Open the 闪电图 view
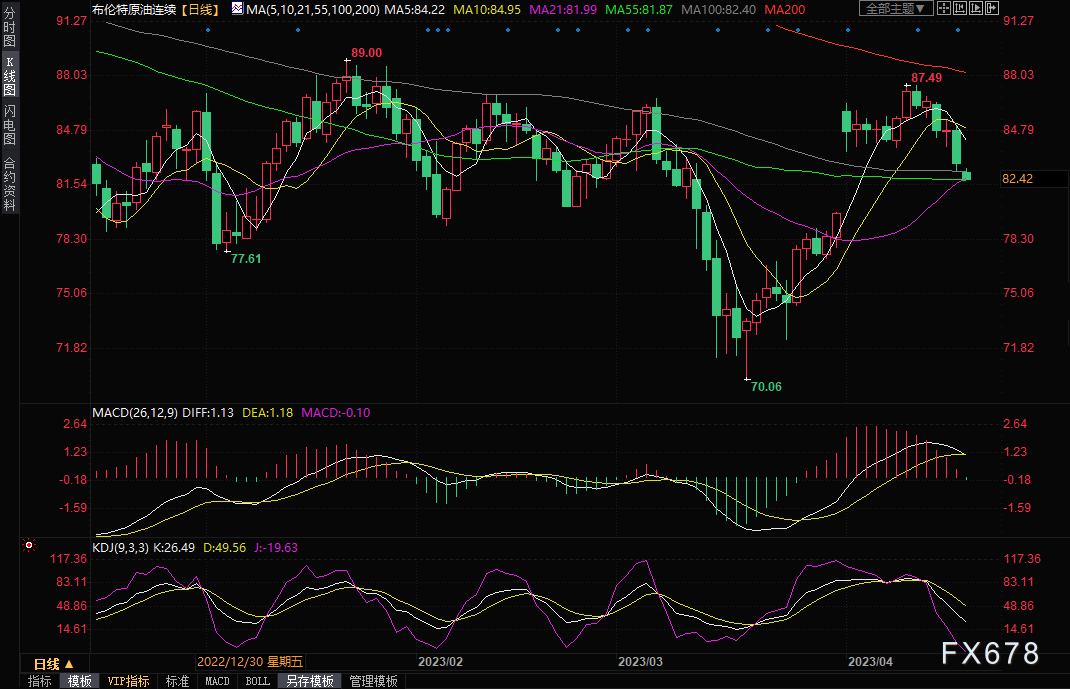 10,125
